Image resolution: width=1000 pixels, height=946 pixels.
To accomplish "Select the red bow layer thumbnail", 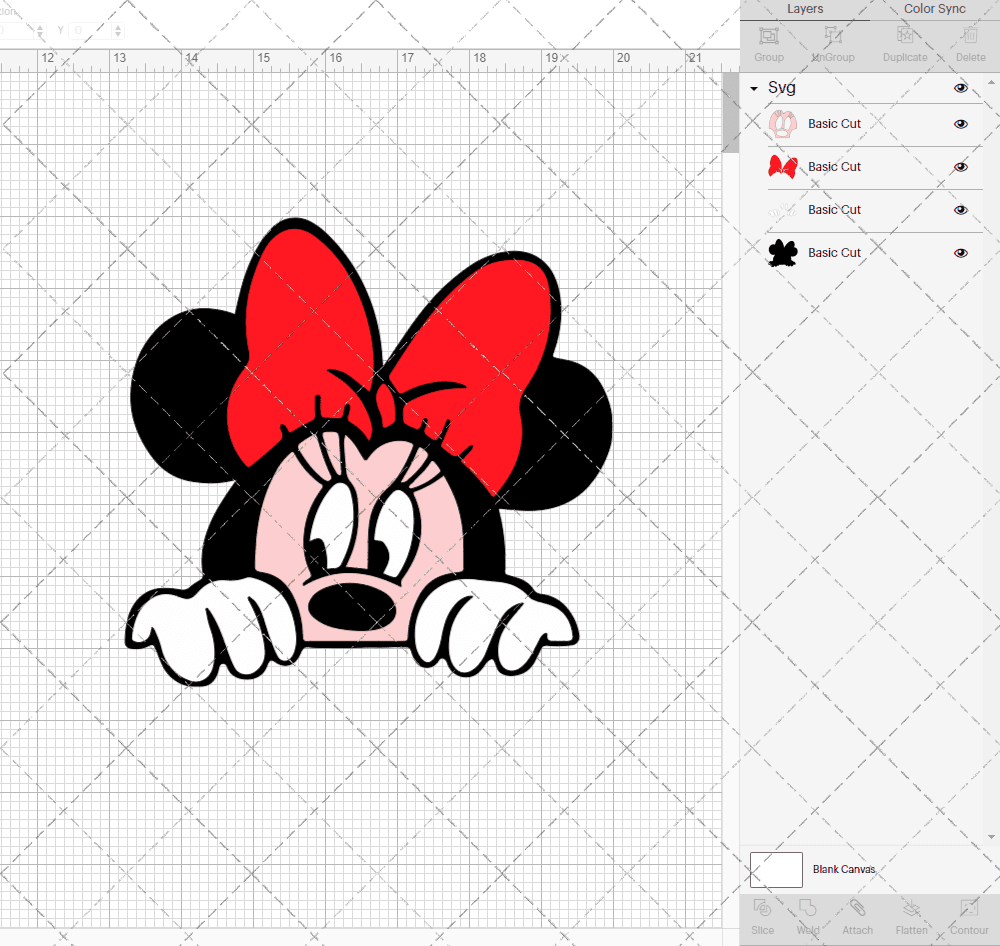I will (783, 167).
